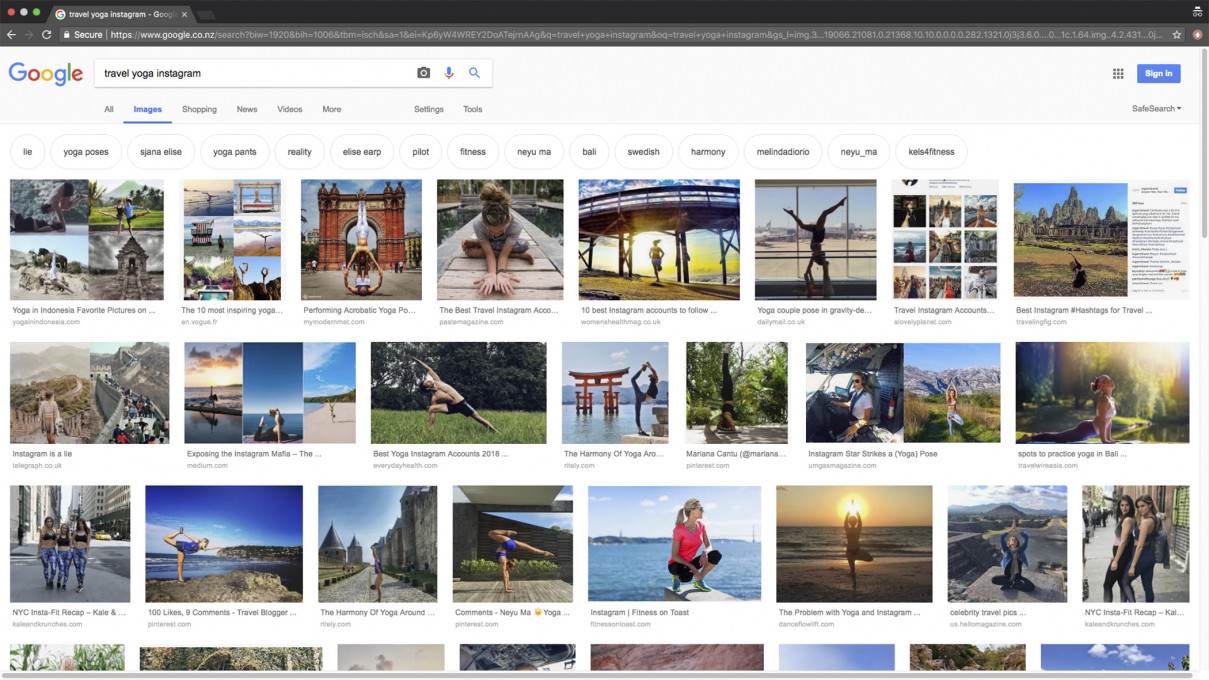Screen dimensions: 1209x680
Task: Select the 'elise earp' suggestion chip
Action: [362, 152]
